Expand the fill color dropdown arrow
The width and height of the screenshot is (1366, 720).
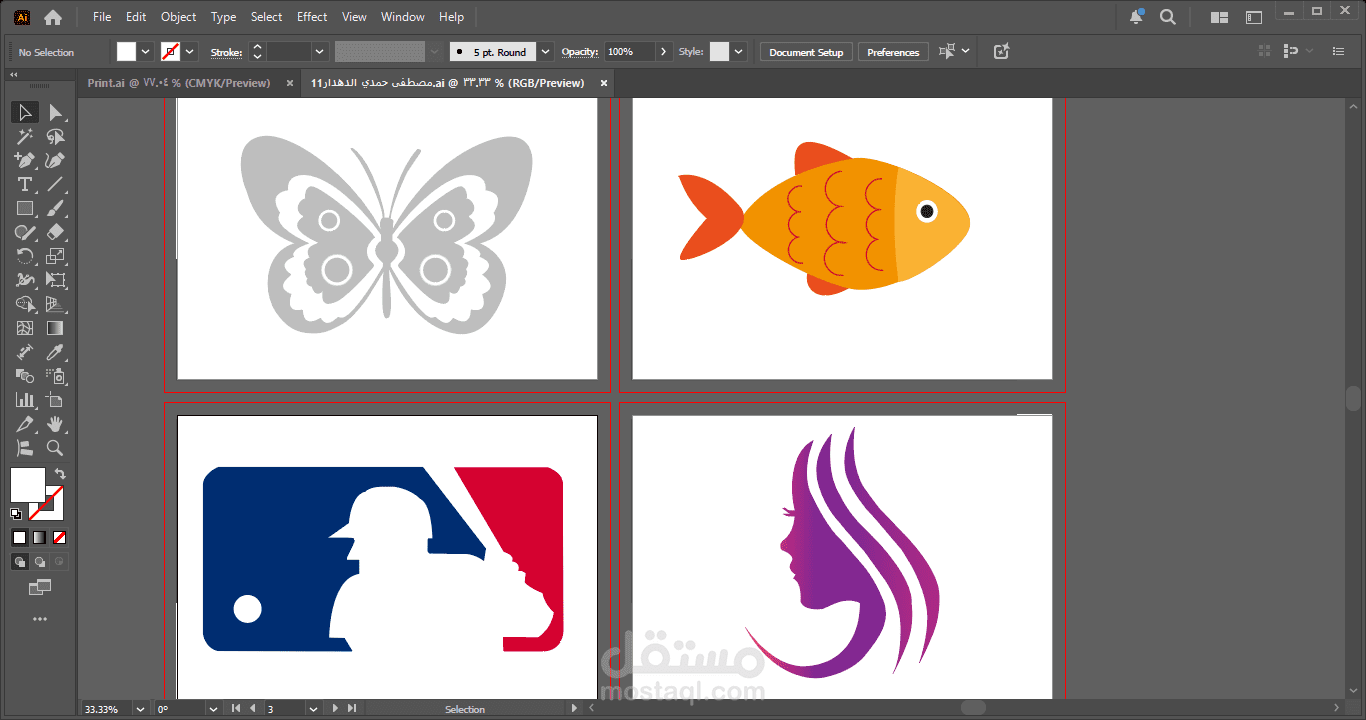click(146, 52)
